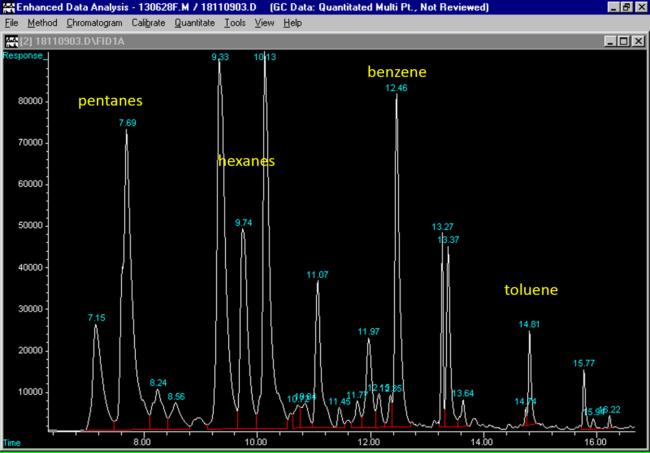Open the File menu
Image resolution: width=650 pixels, height=453 pixels.
[x=12, y=22]
